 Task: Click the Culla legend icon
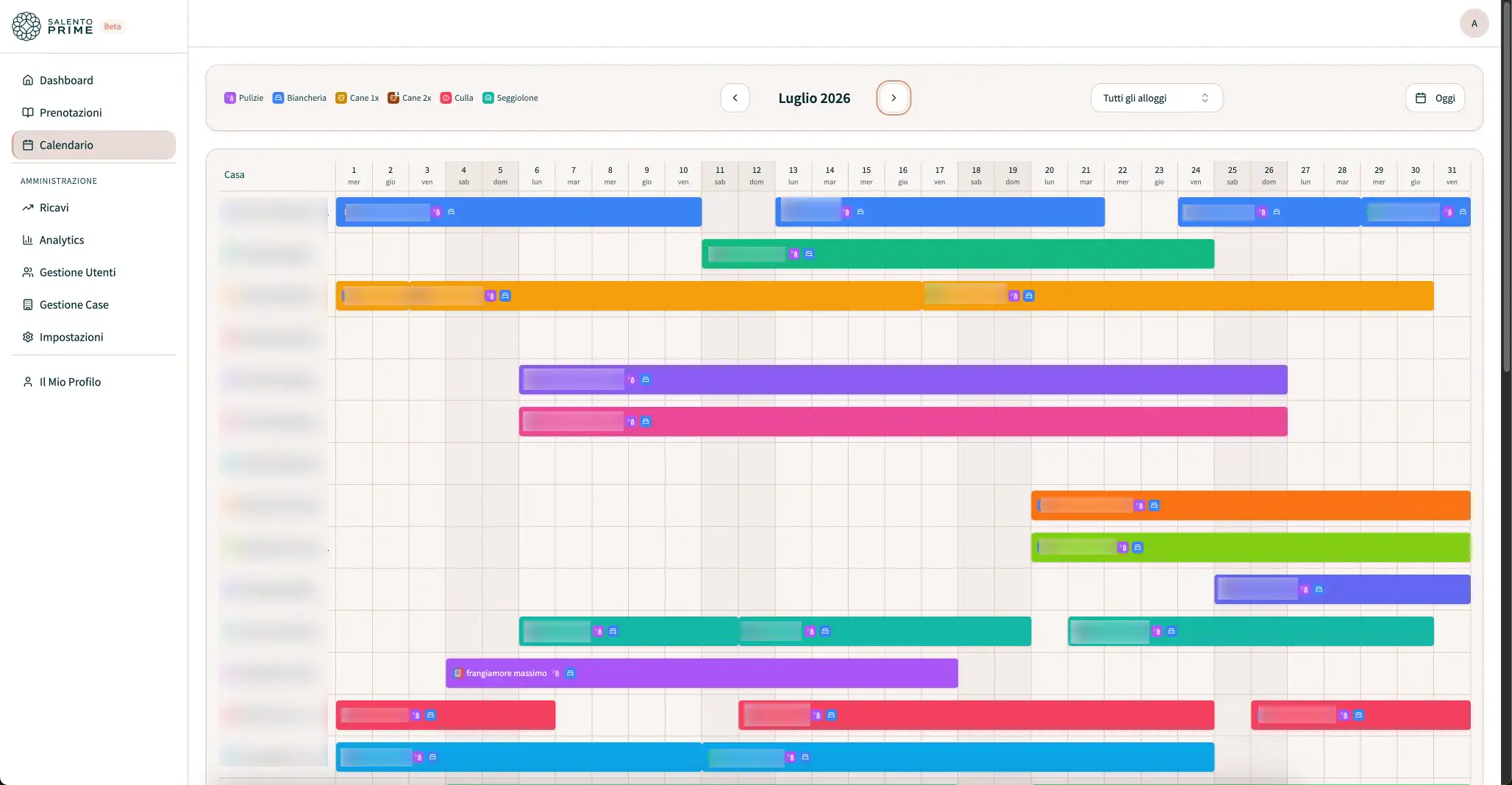tap(446, 98)
